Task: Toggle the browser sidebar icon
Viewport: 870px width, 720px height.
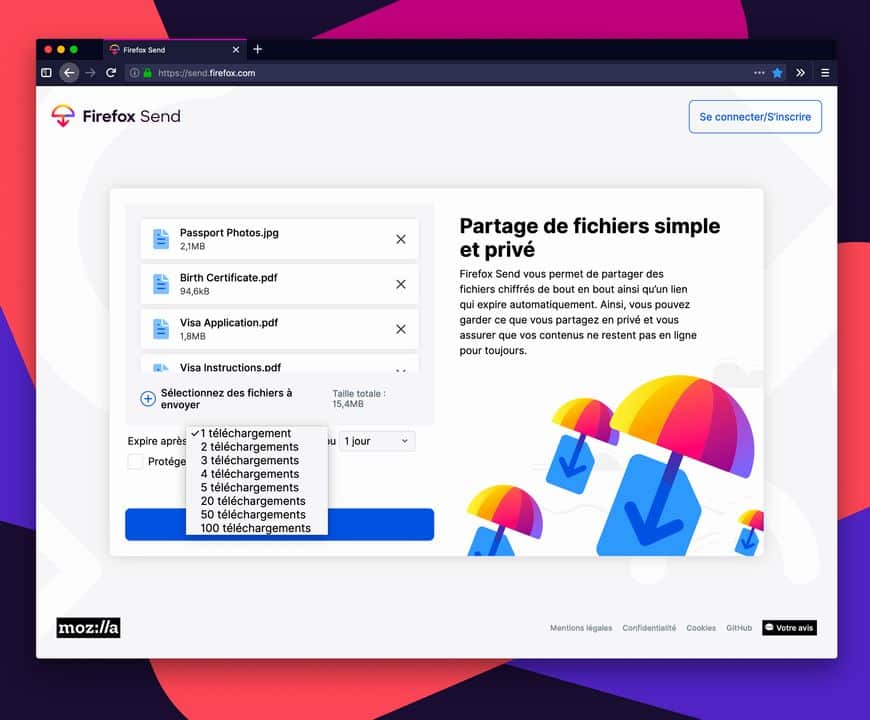Action: tap(47, 73)
